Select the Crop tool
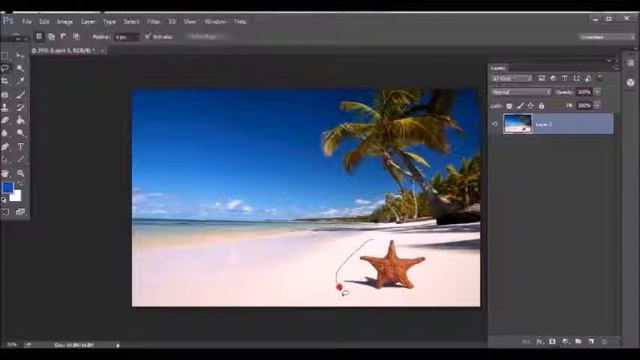The width and height of the screenshot is (640, 360). 5,81
